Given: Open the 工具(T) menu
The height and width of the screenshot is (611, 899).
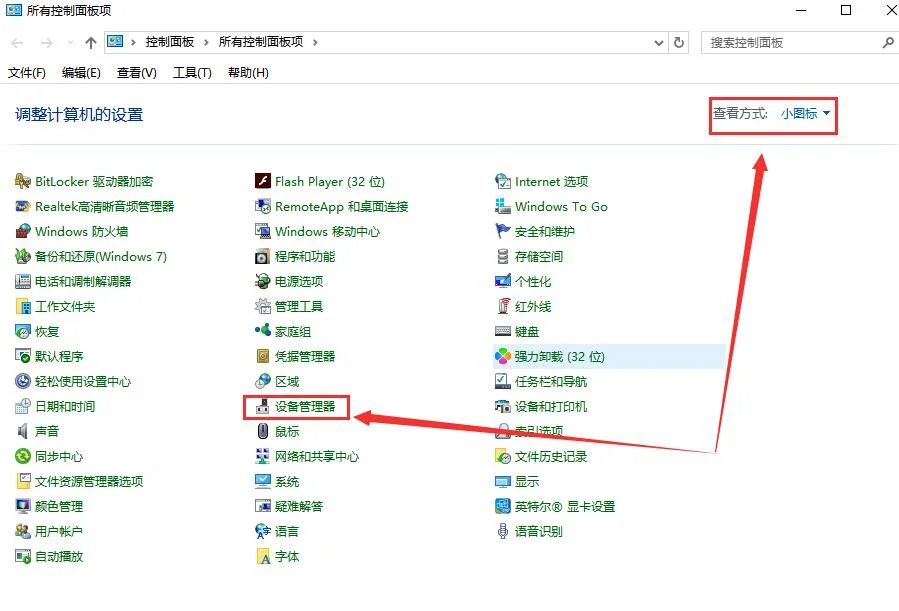Looking at the screenshot, I should pos(192,73).
